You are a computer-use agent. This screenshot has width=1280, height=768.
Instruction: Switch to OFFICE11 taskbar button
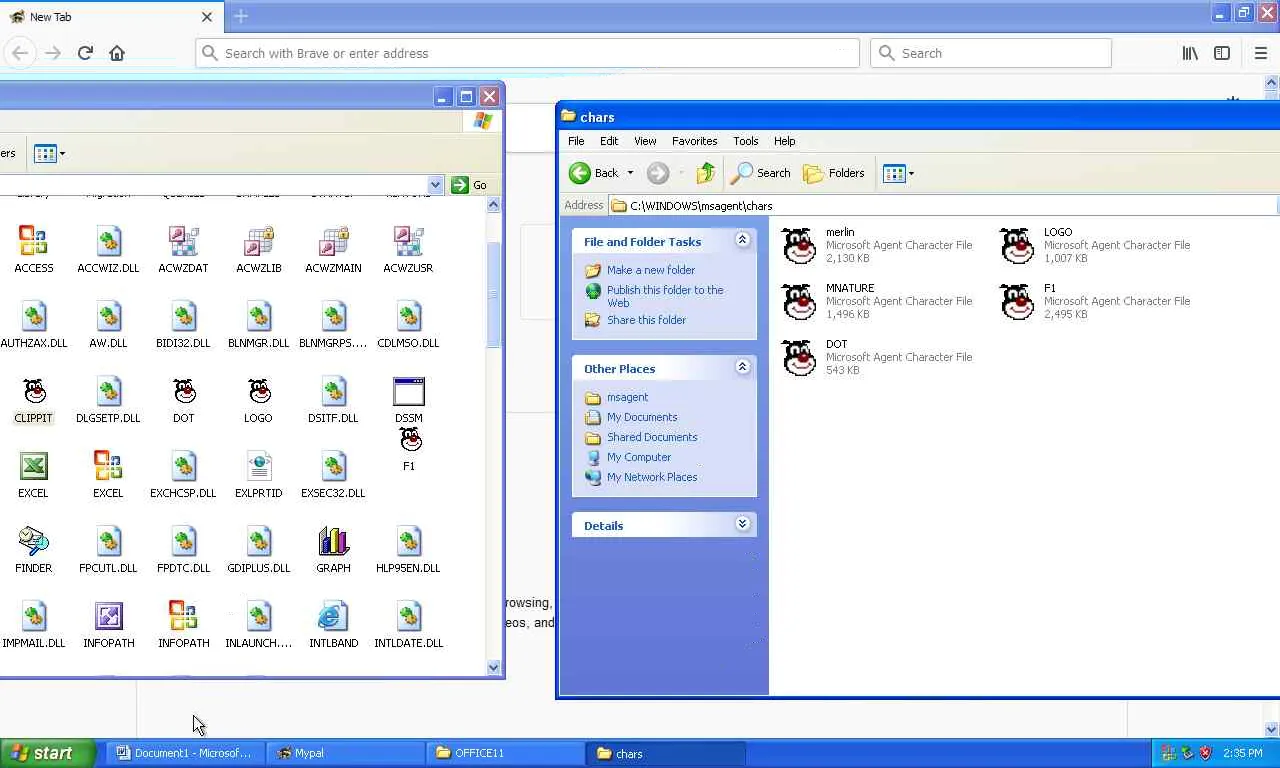coord(506,753)
